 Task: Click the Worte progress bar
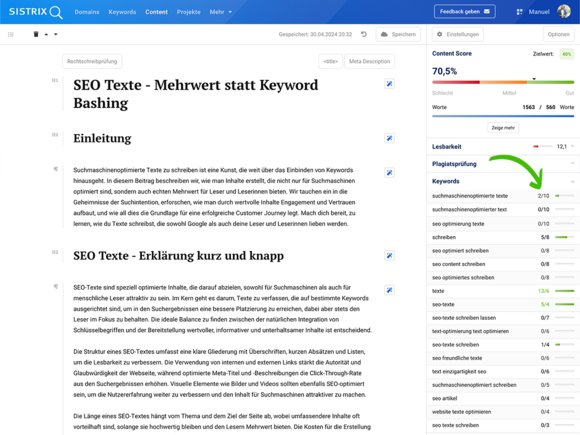pos(503,116)
